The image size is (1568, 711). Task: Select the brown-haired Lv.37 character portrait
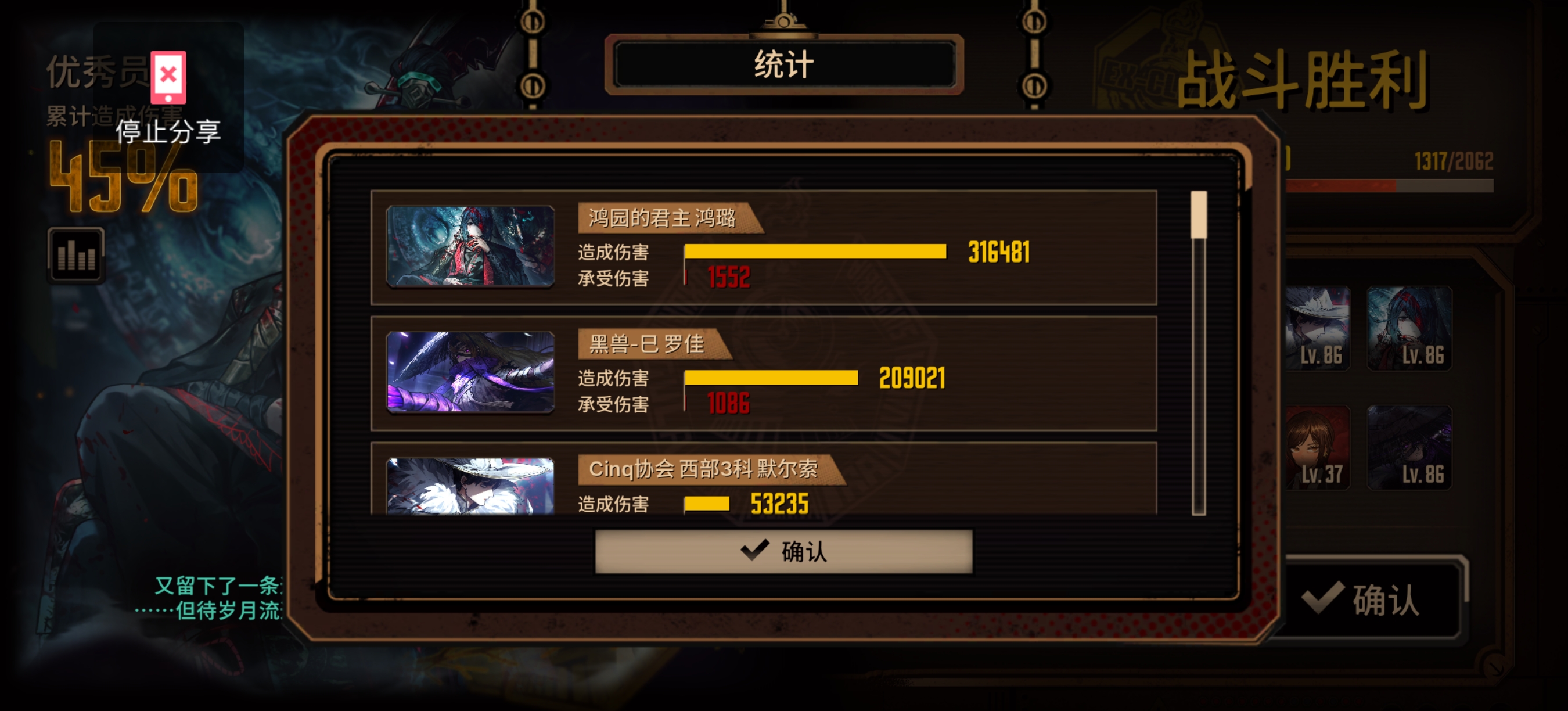(x=1317, y=447)
